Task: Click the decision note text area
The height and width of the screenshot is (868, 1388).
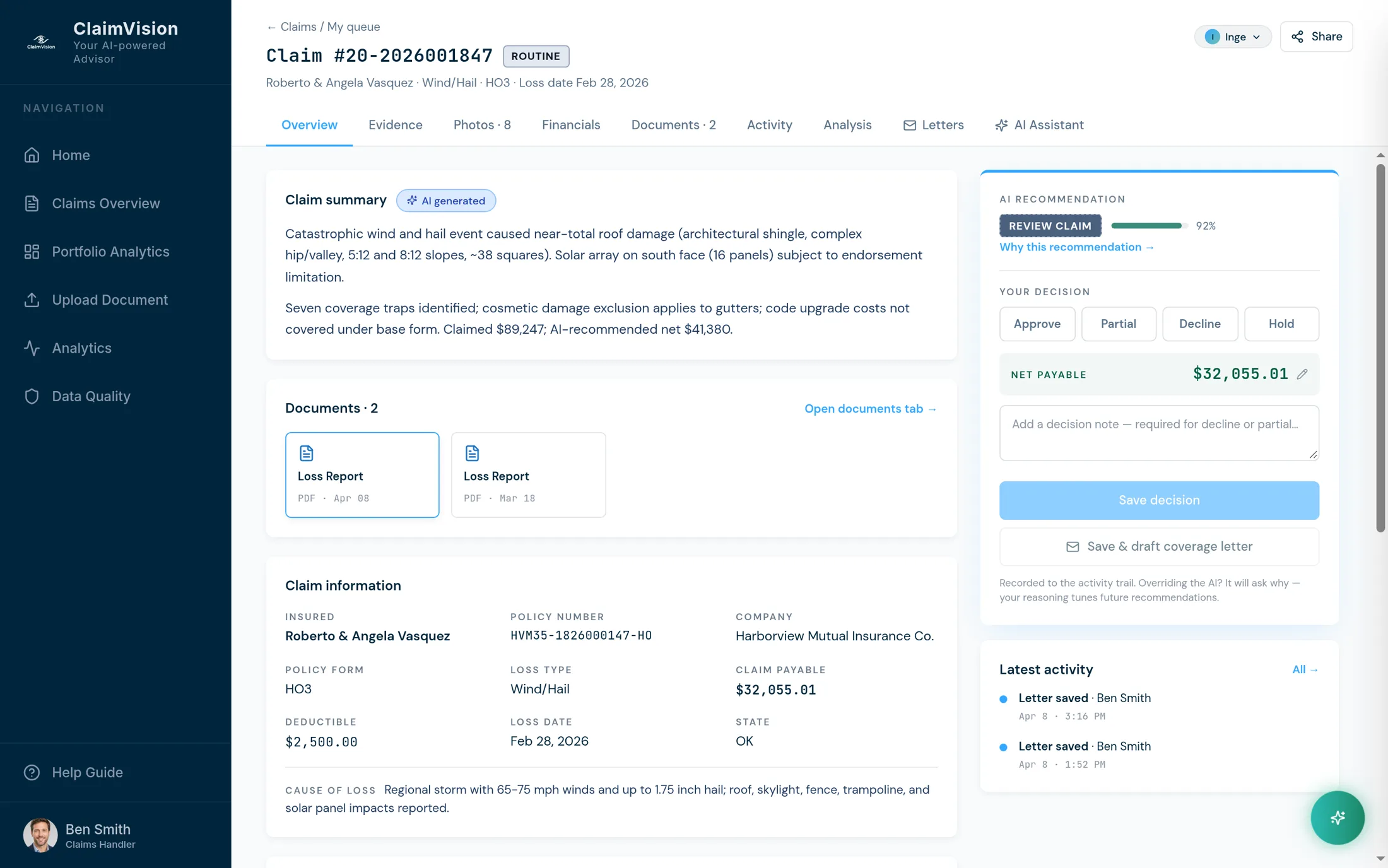Action: click(1159, 433)
